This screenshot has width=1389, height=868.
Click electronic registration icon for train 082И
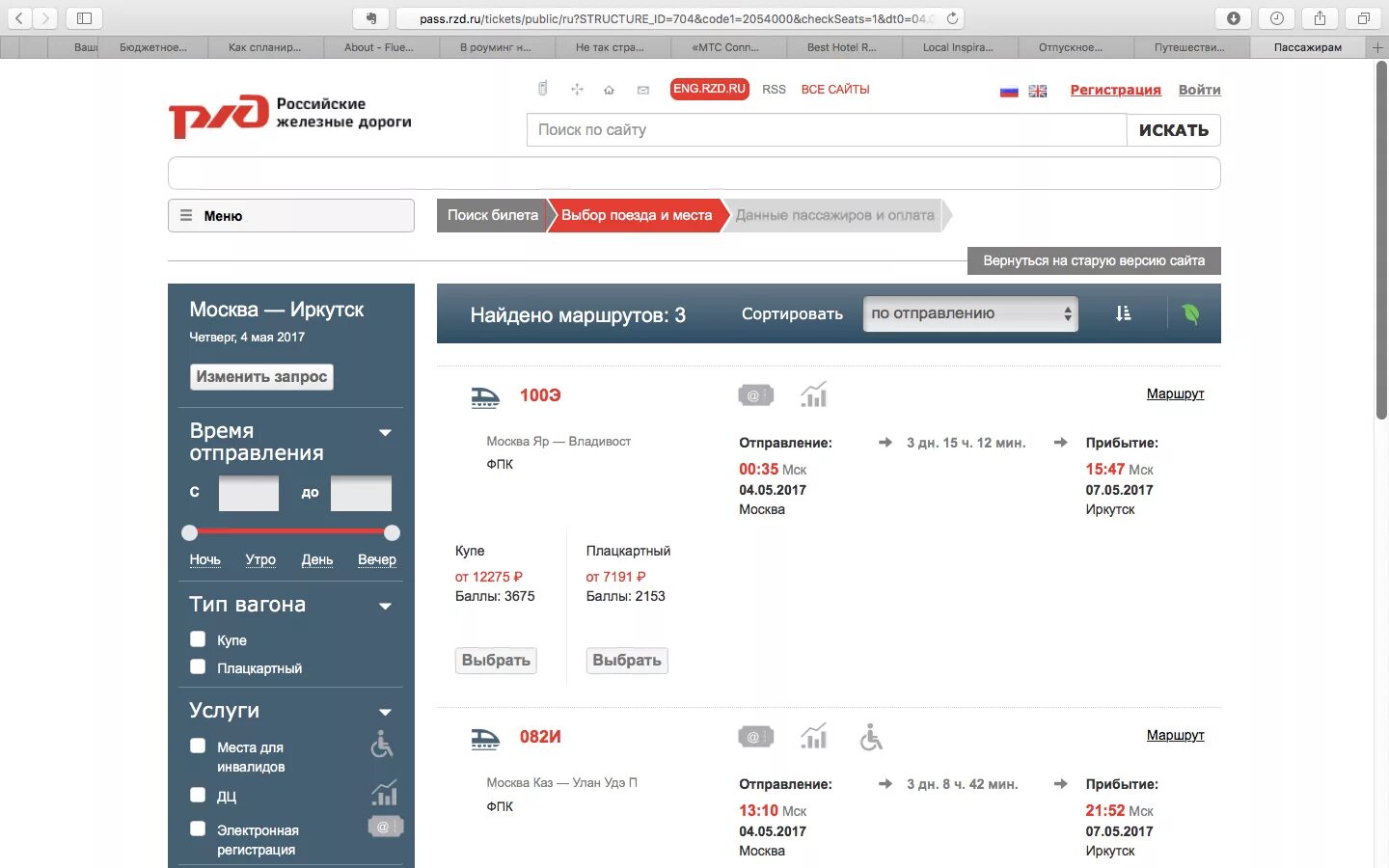point(755,737)
